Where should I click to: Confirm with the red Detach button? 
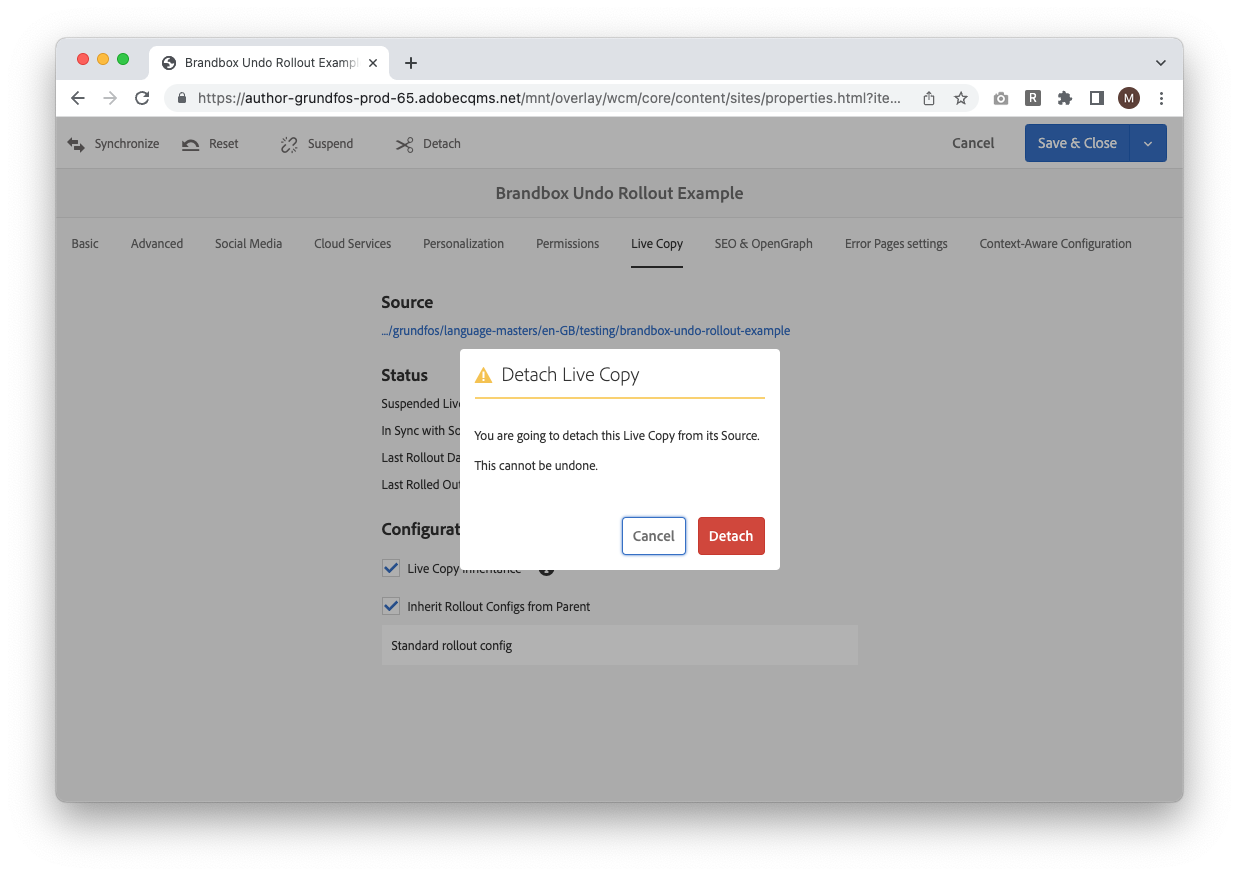click(731, 536)
